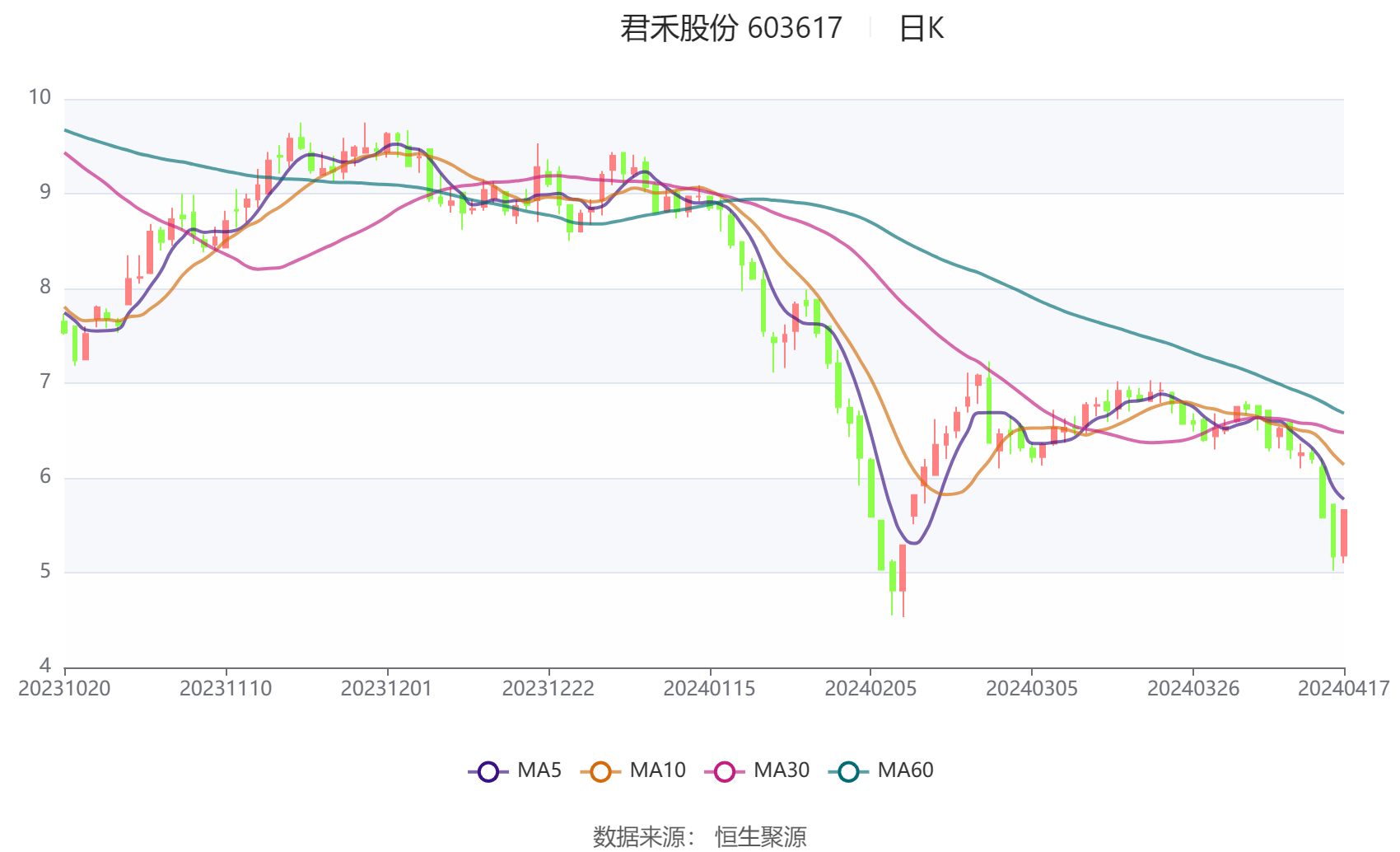The height and width of the screenshot is (852, 1400).
Task: Click the price axis label 5
Action: tap(44, 571)
